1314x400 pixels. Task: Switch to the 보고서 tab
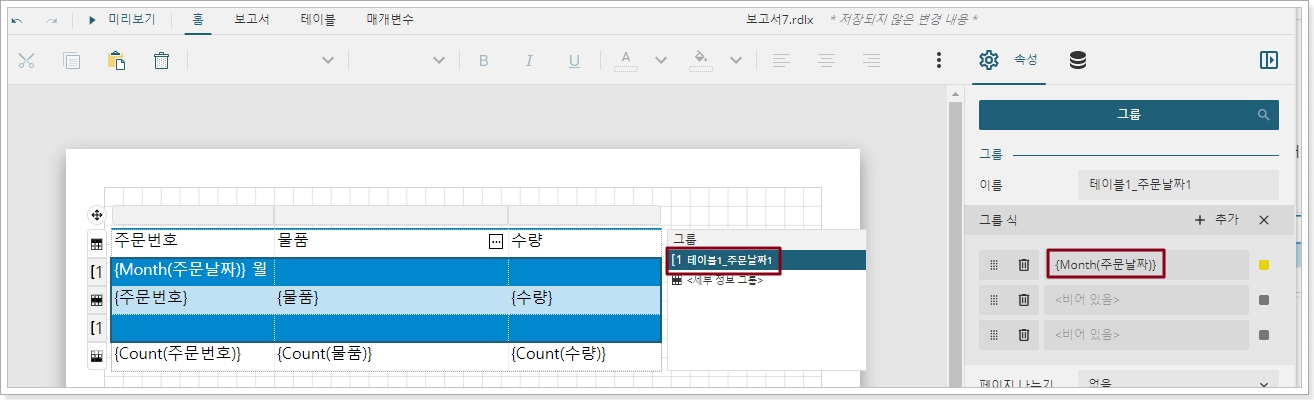pos(252,19)
